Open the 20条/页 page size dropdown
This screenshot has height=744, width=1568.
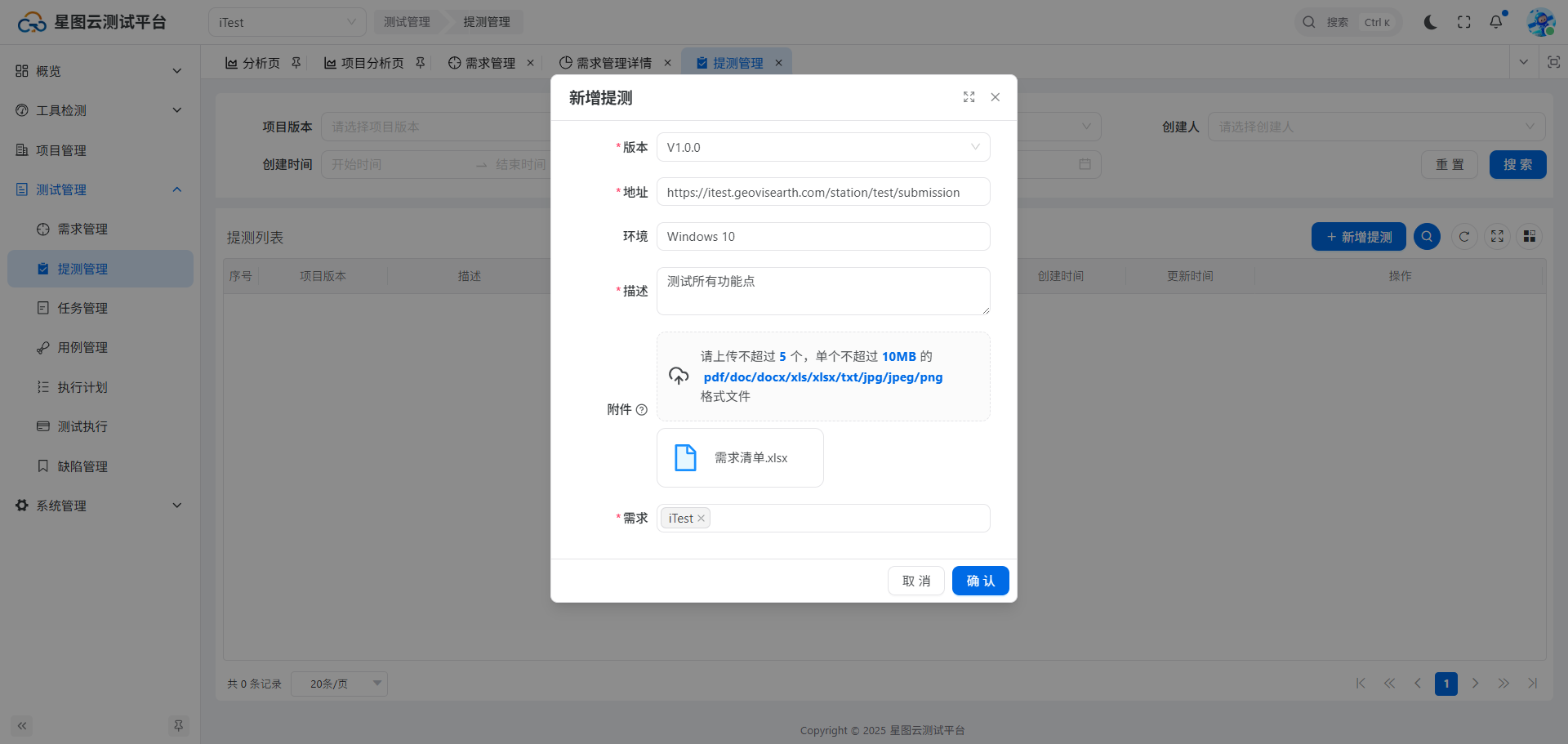coord(339,684)
